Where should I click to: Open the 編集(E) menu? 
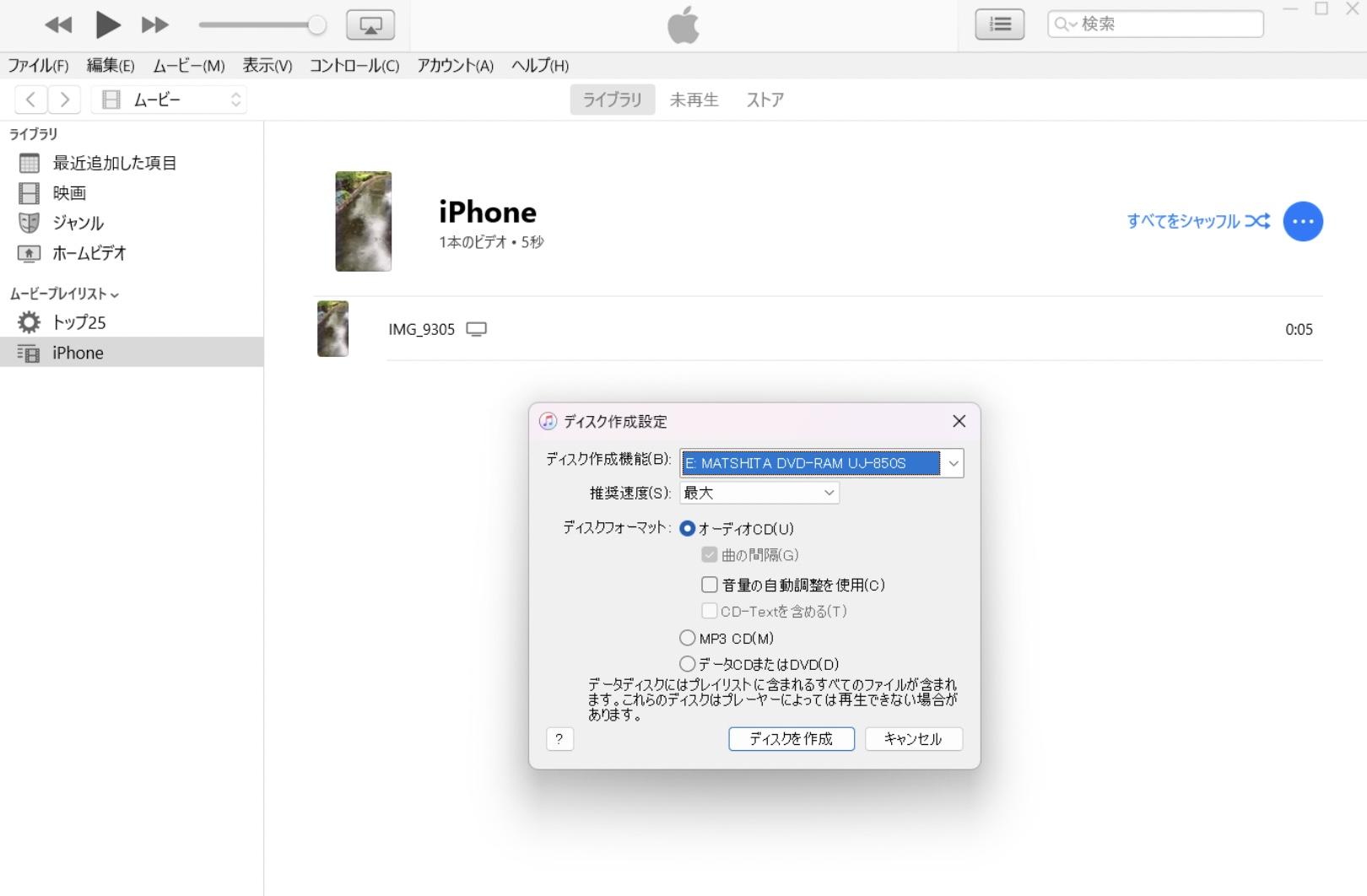111,66
